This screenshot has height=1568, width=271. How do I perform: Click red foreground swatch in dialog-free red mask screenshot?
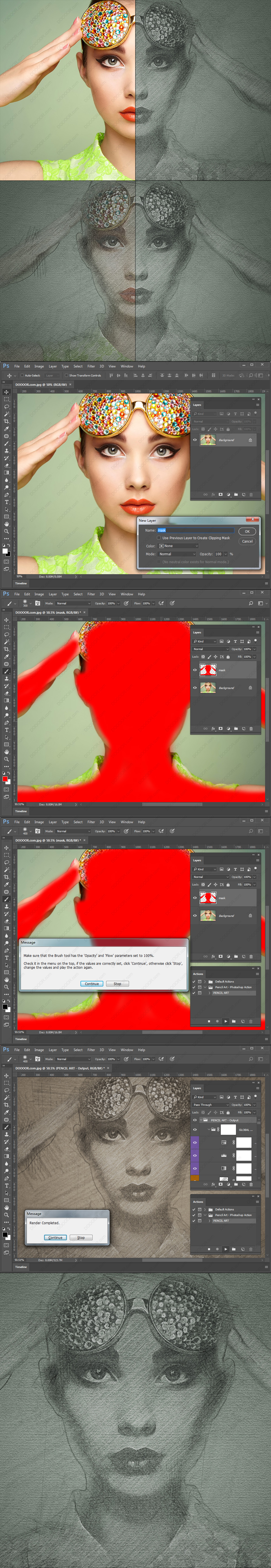tap(5, 779)
